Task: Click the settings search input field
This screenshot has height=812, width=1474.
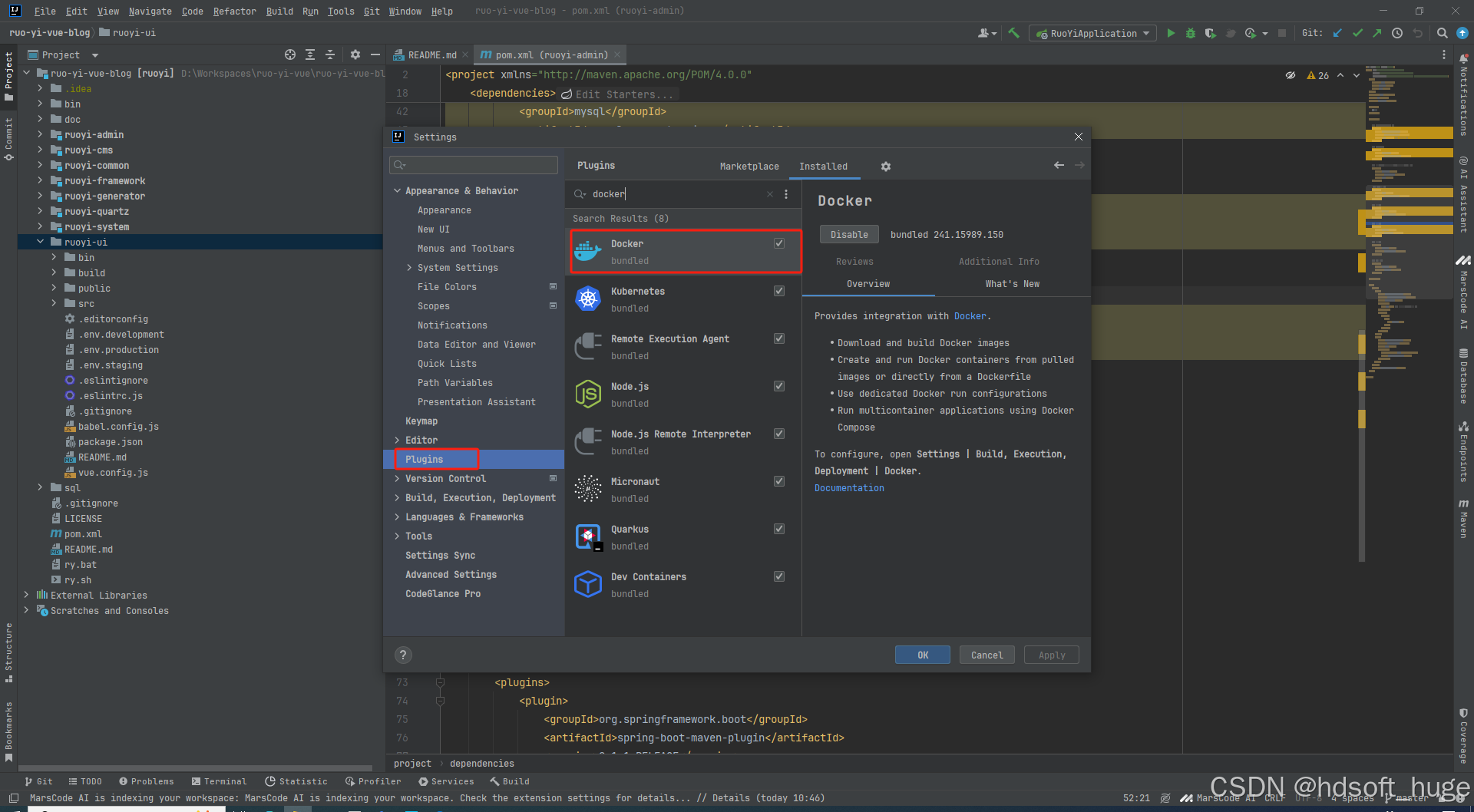Action: [474, 165]
